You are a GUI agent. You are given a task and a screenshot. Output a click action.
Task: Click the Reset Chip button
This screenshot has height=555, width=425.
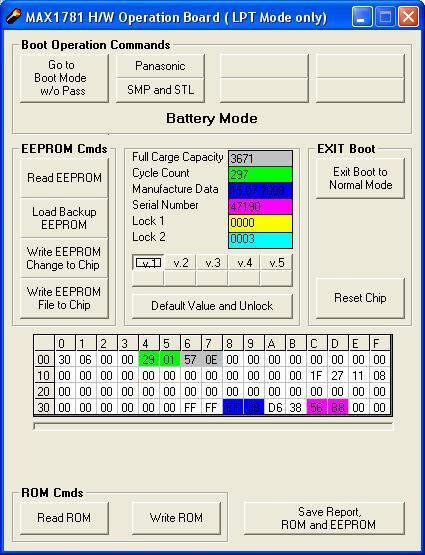pyautogui.click(x=360, y=298)
